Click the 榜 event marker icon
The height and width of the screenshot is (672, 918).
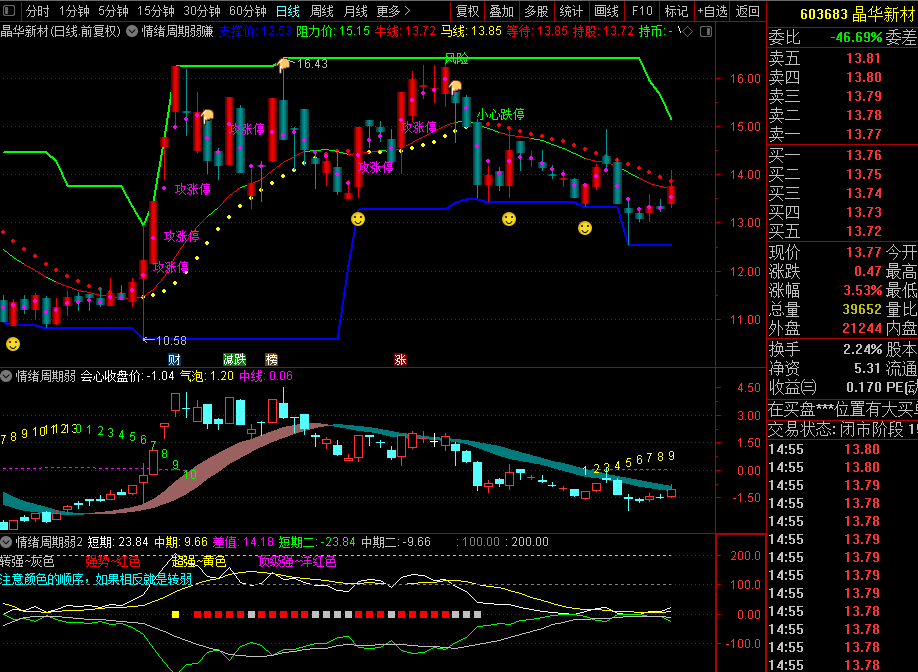point(271,359)
